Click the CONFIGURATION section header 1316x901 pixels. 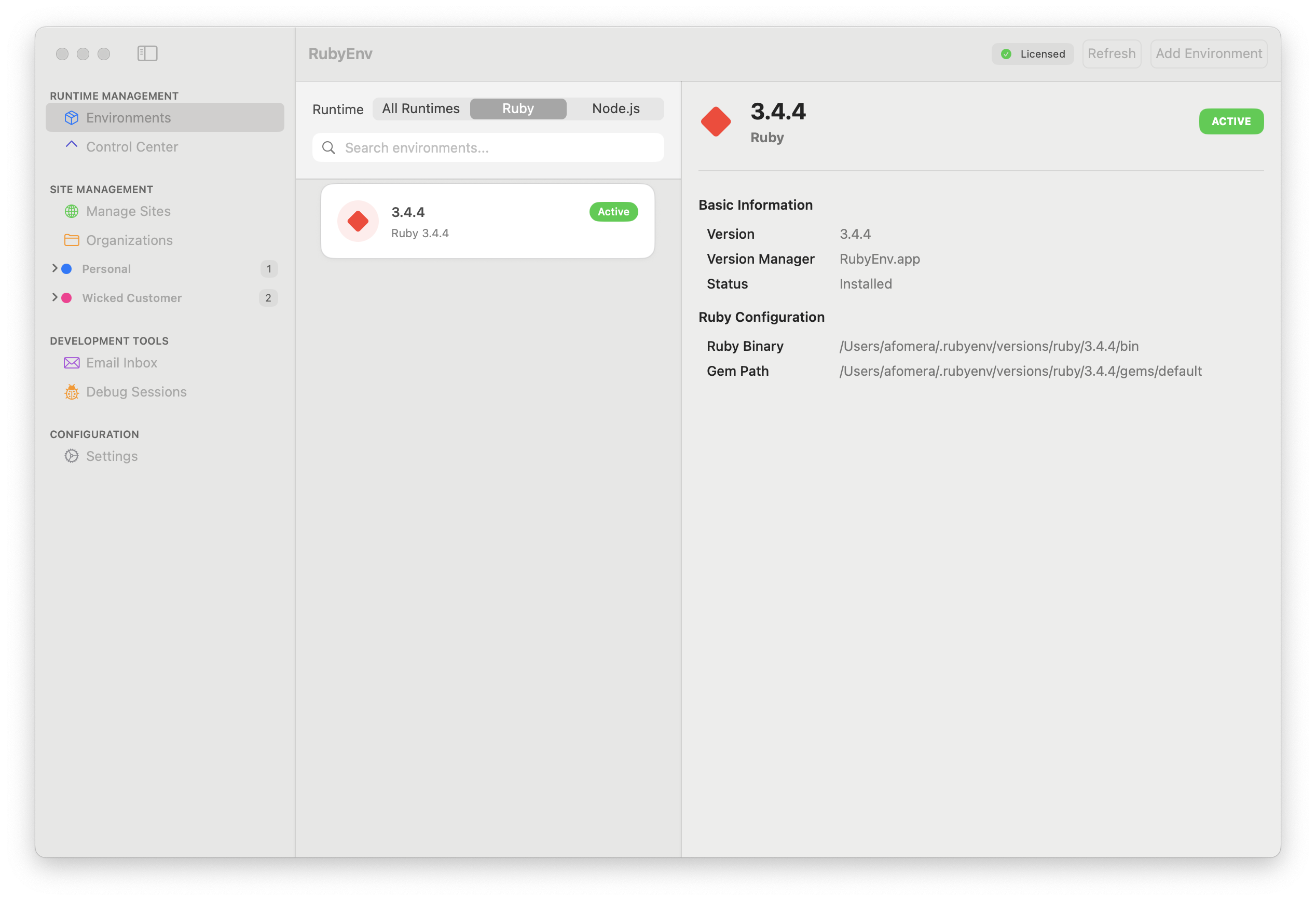[94, 434]
